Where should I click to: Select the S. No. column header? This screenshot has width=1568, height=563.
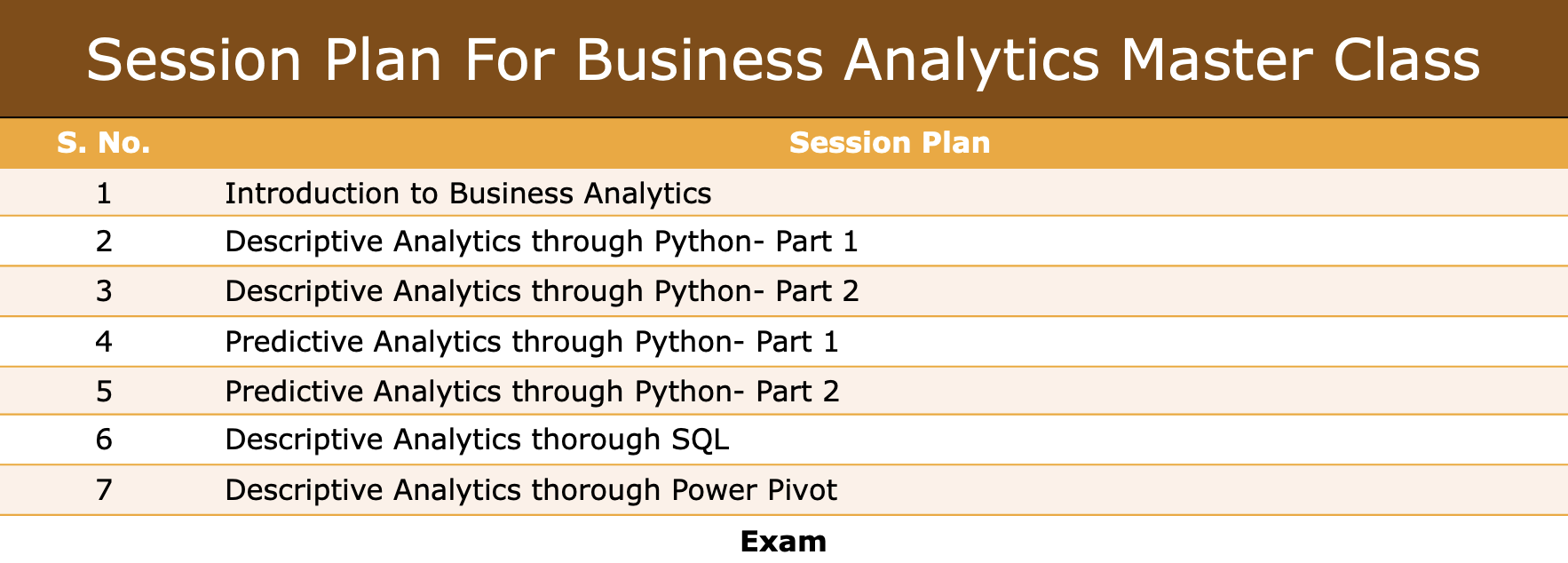coord(104,143)
